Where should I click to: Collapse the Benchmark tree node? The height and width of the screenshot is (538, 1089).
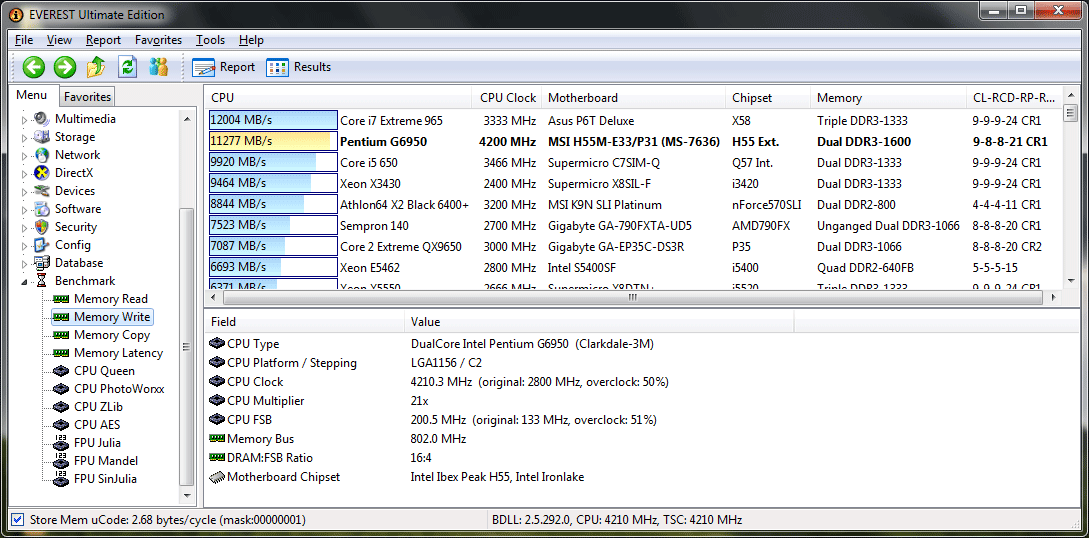click(24, 282)
